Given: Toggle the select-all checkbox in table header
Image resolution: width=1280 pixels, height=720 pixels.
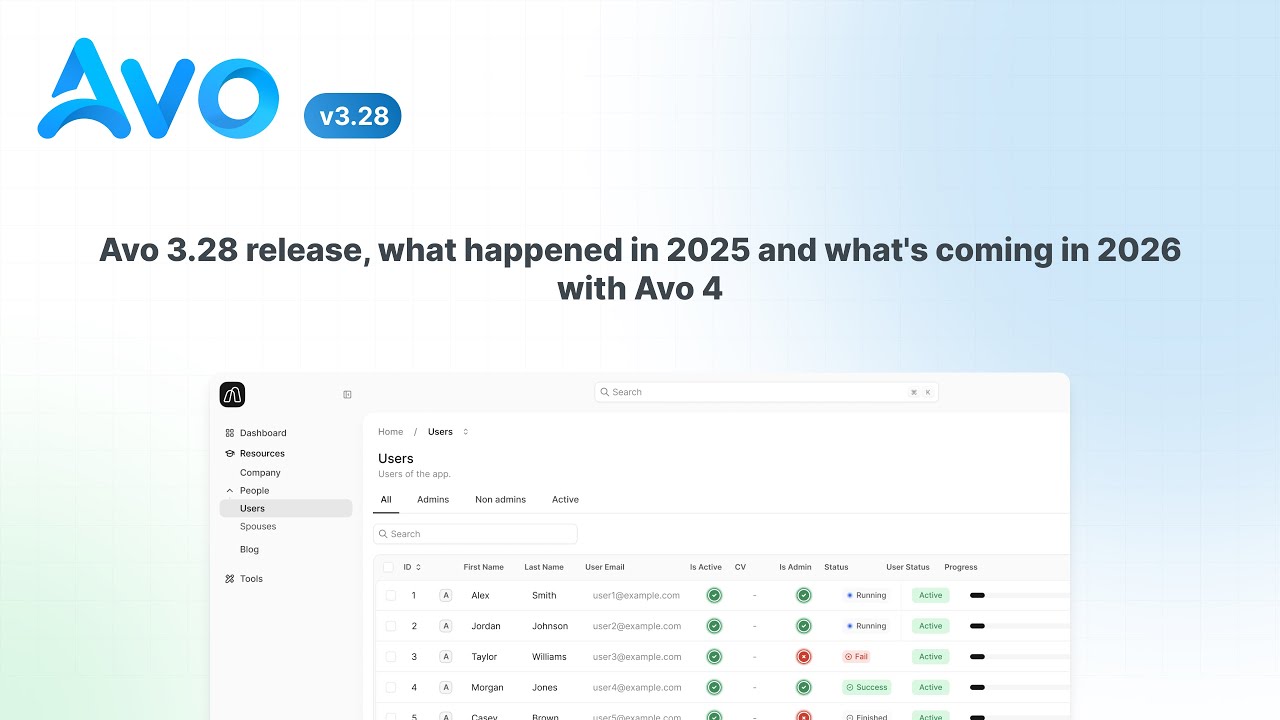Looking at the screenshot, I should click(x=389, y=567).
